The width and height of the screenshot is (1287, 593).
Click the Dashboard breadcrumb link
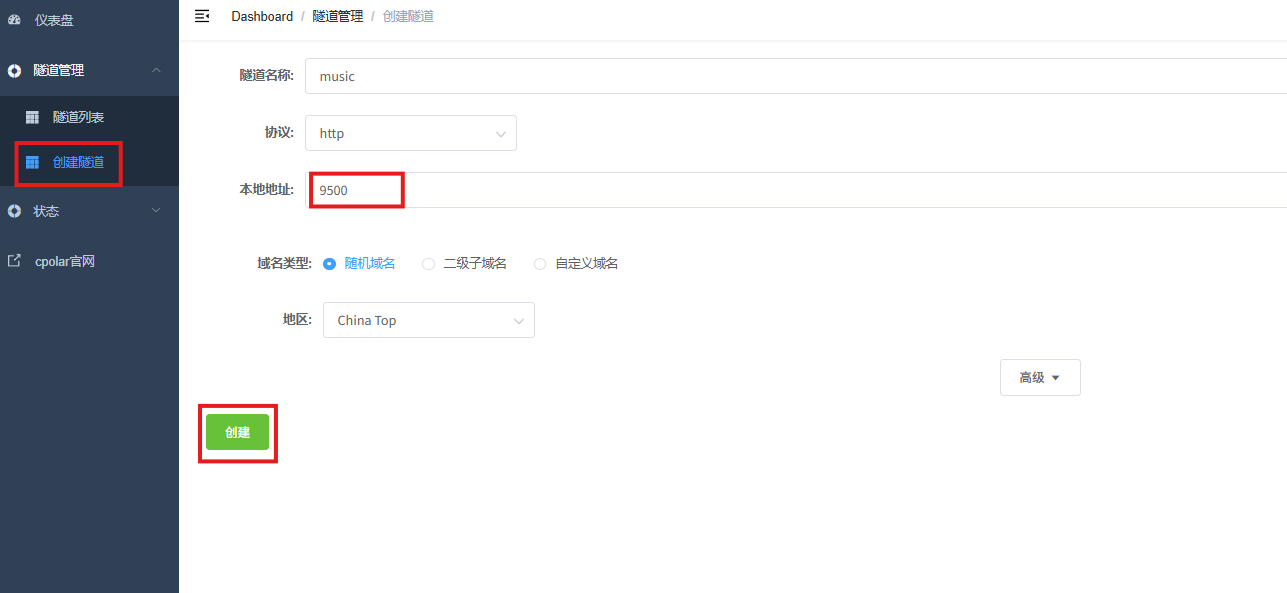(262, 16)
